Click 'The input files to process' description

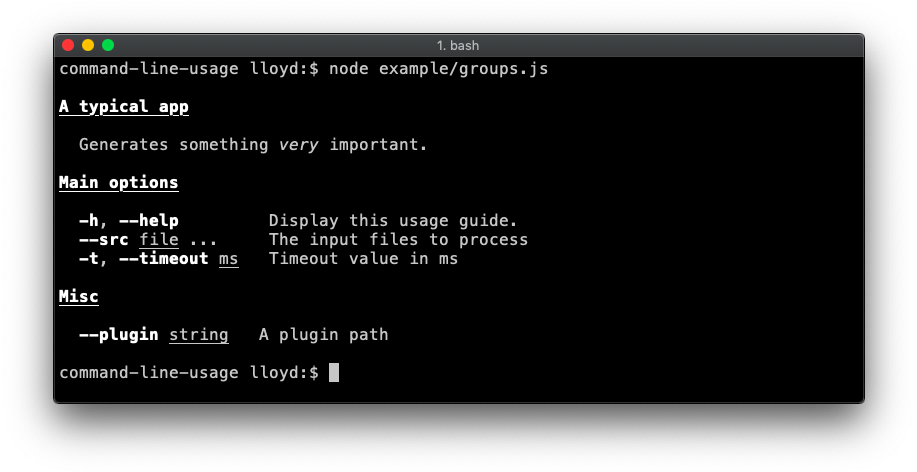tap(398, 240)
